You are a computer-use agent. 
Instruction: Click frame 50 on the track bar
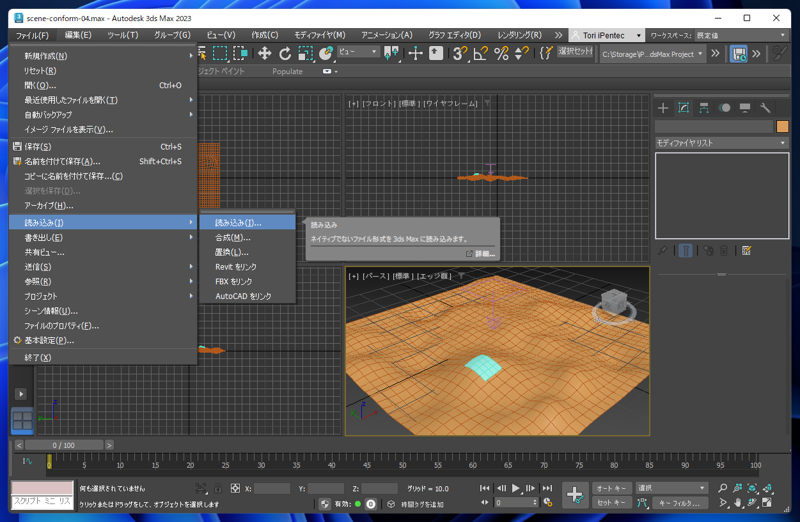[402, 465]
